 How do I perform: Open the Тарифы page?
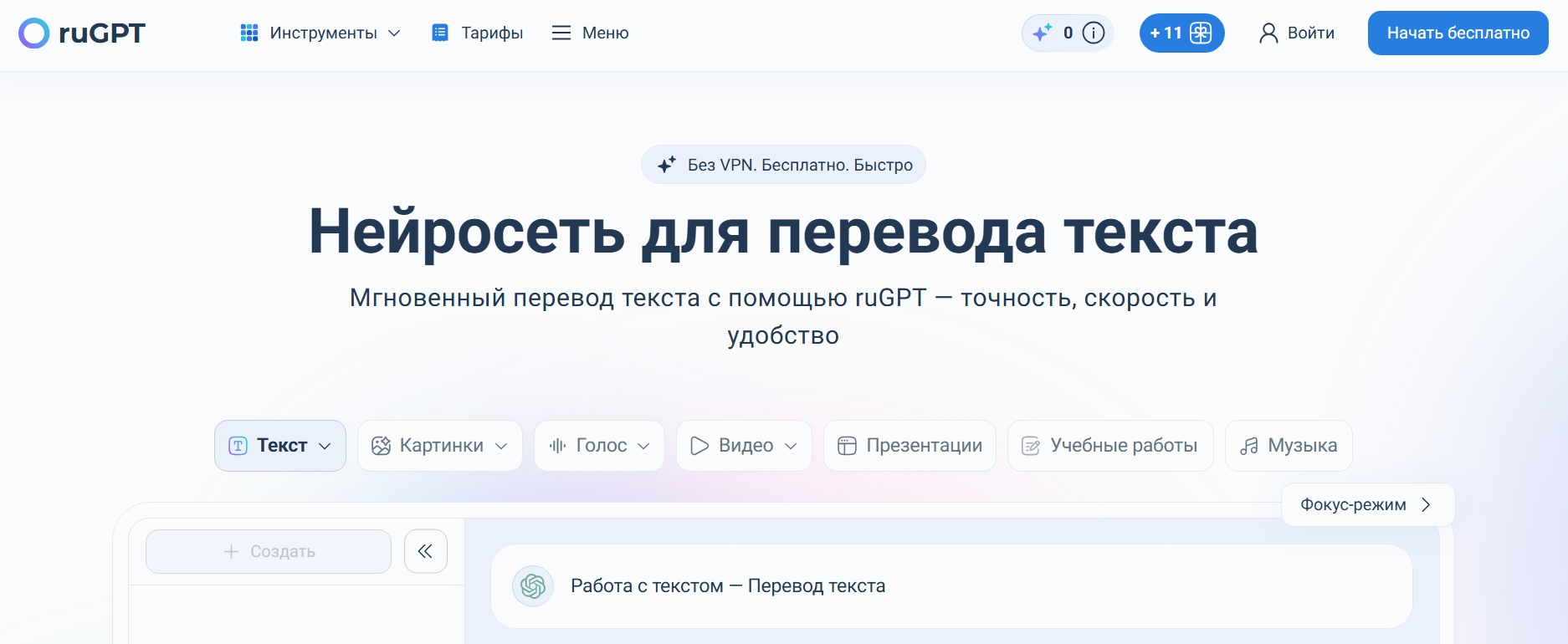point(492,33)
